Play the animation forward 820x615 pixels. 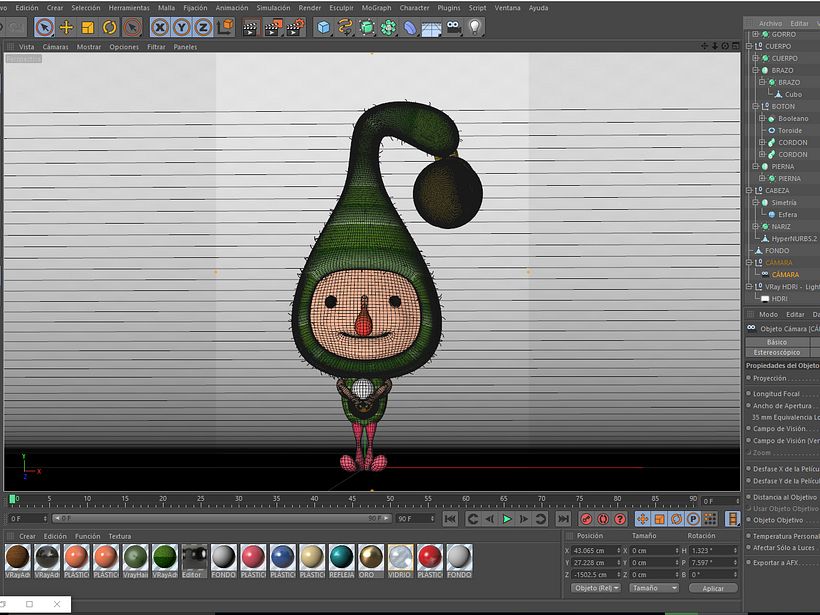[507, 519]
